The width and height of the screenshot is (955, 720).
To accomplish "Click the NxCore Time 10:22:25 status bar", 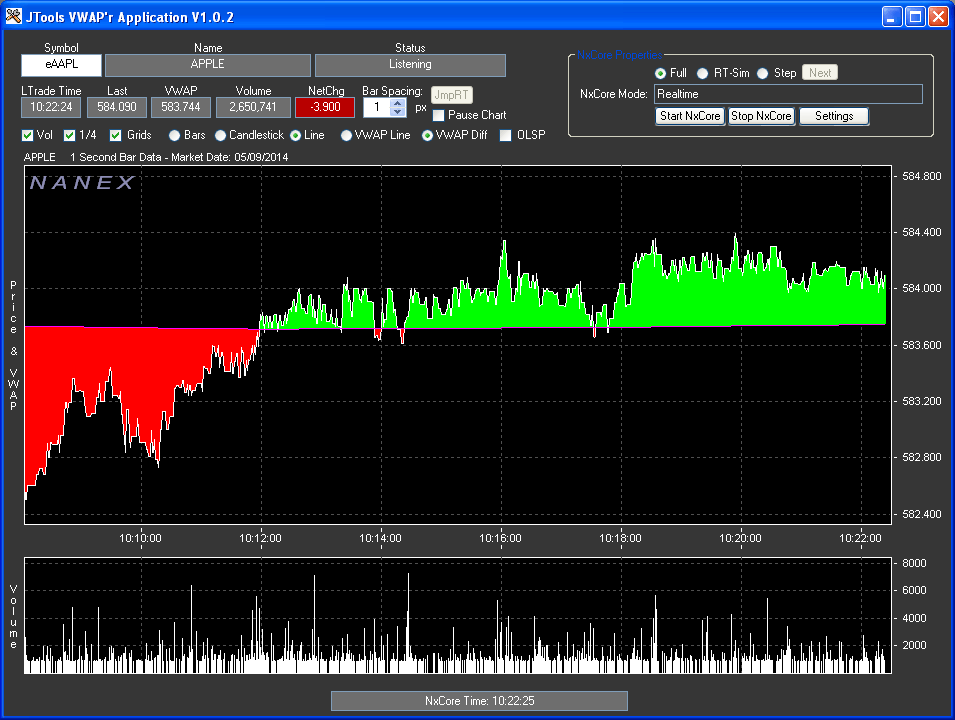I will (x=479, y=701).
